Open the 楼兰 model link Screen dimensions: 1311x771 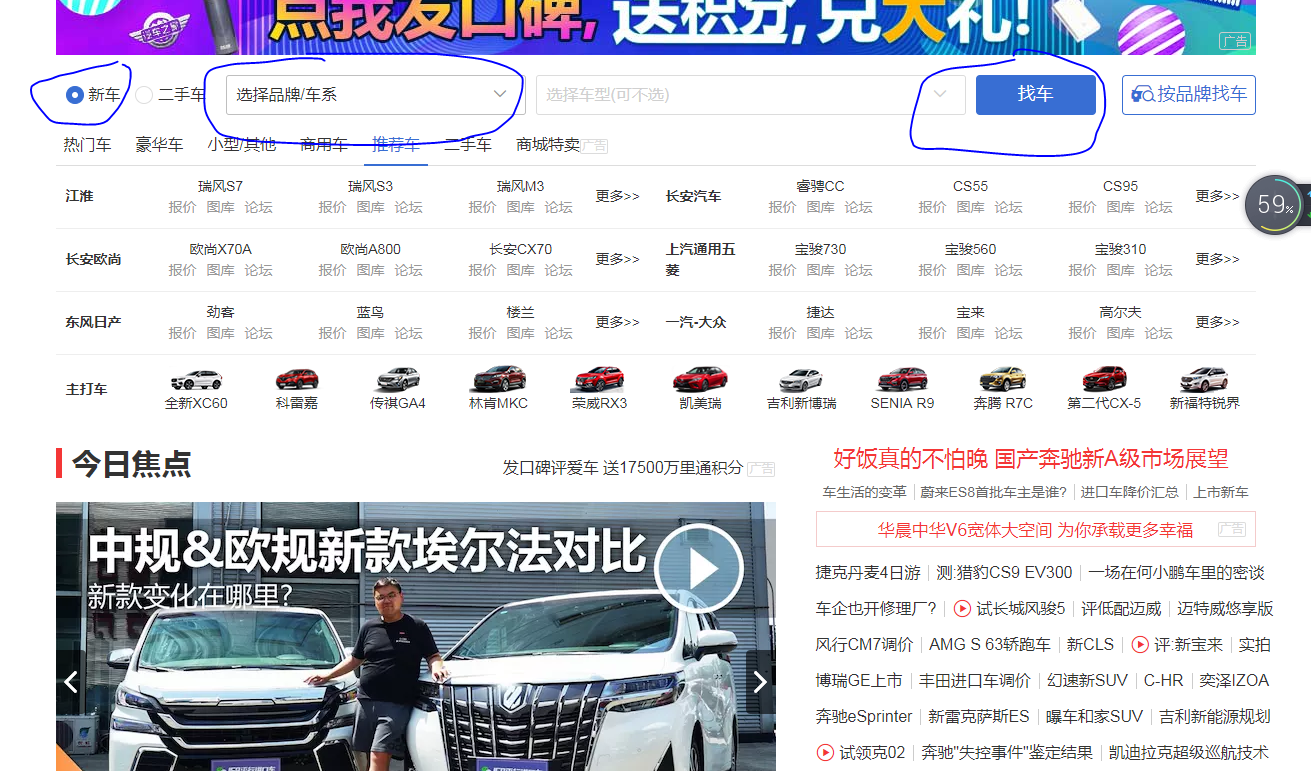coord(520,312)
